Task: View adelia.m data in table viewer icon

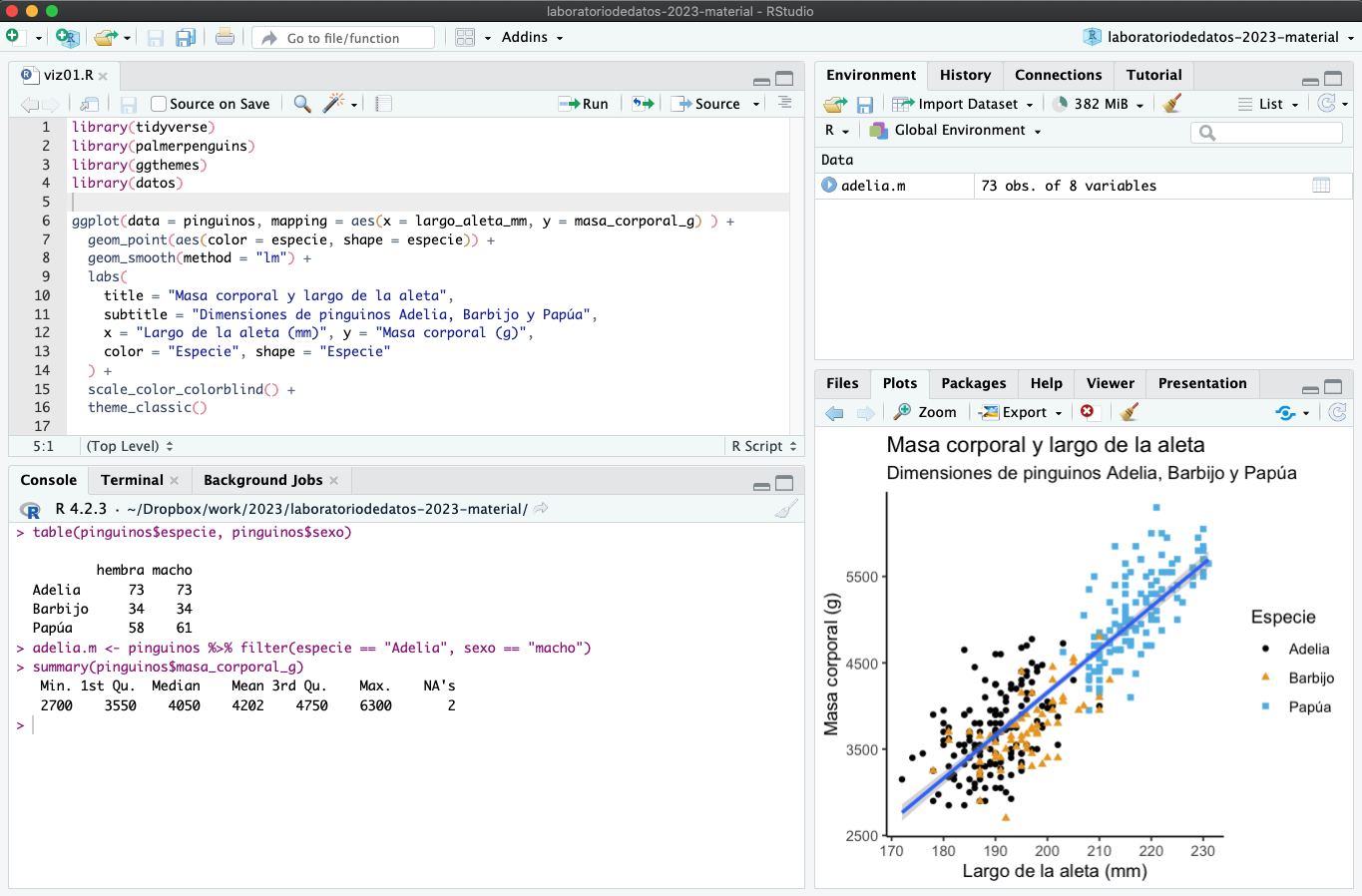Action: click(1321, 186)
